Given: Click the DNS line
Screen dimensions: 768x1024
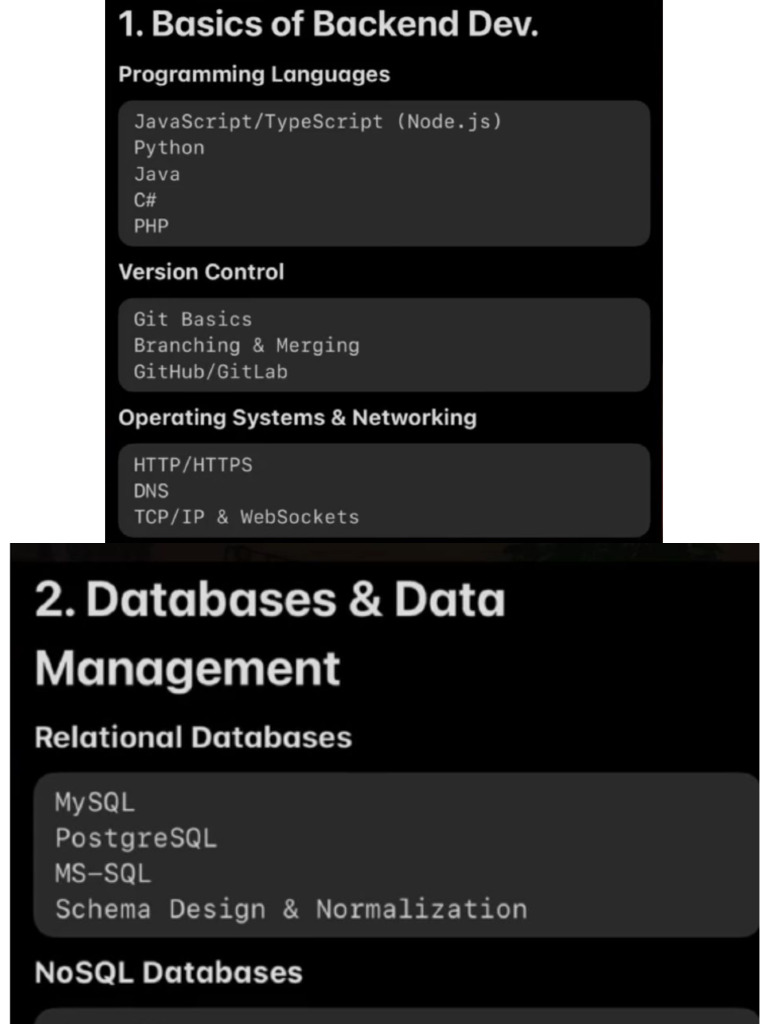Looking at the screenshot, I should (x=151, y=492).
